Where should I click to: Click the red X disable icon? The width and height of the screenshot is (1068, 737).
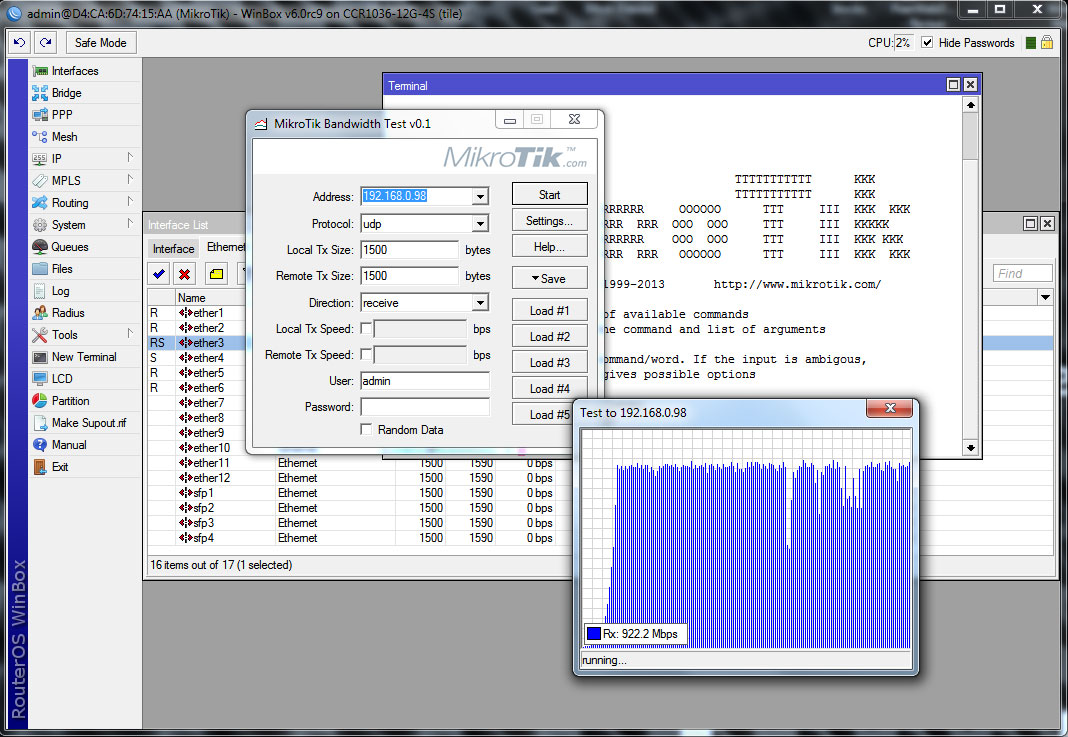[x=185, y=273]
